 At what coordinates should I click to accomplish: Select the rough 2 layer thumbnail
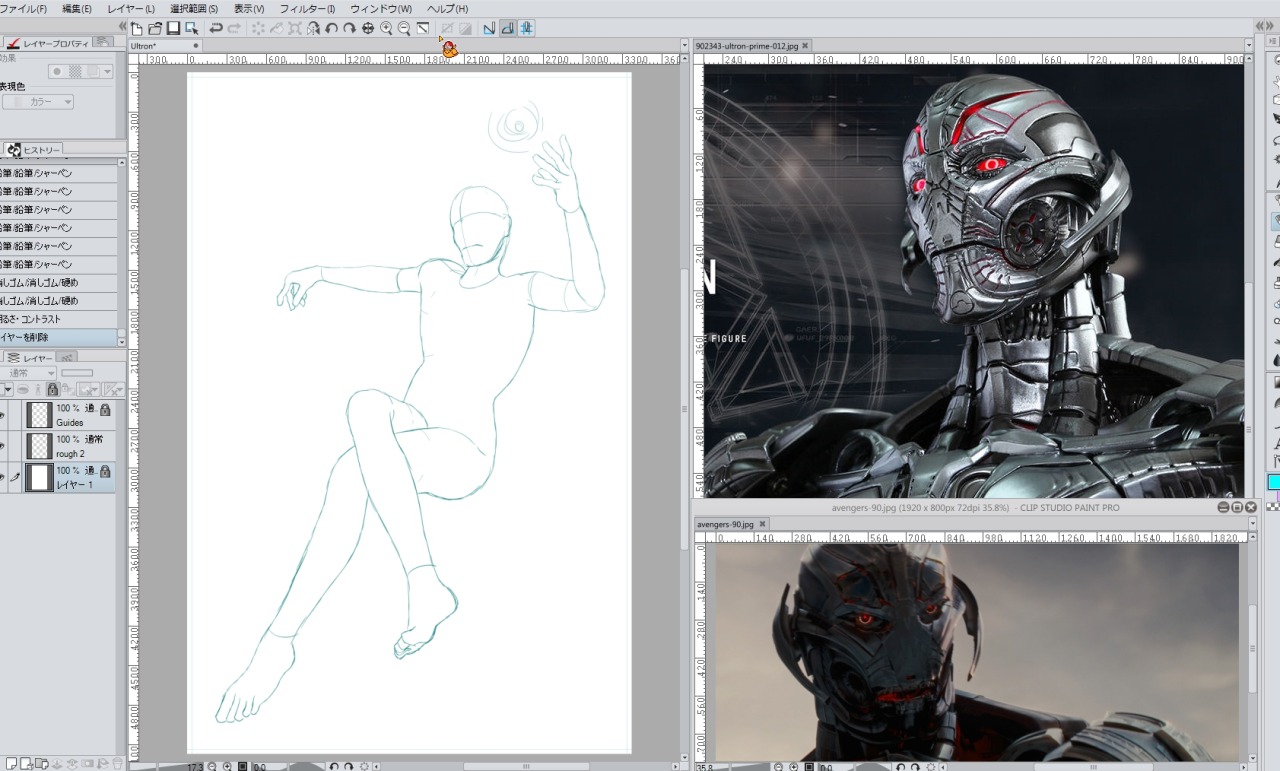coord(39,446)
